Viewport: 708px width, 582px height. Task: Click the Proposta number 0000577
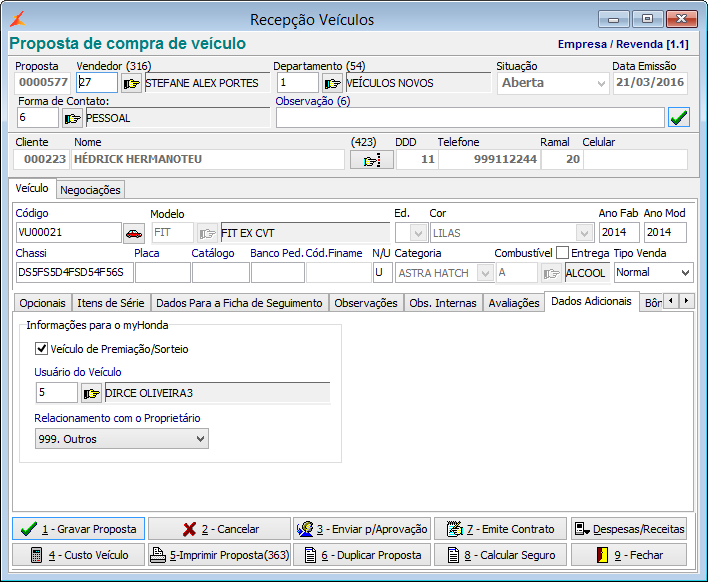(x=43, y=83)
